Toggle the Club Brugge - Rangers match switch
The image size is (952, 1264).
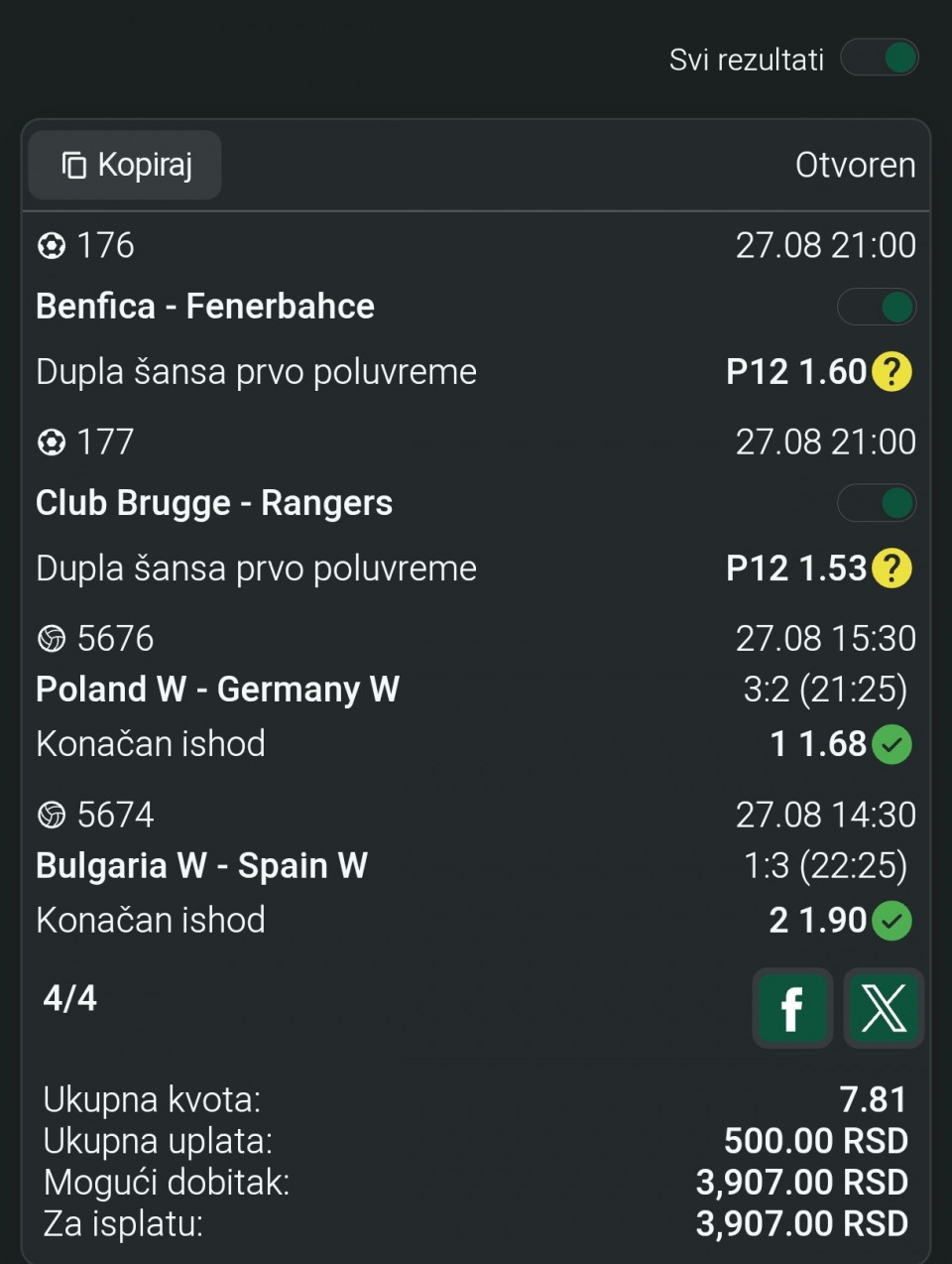point(877,503)
